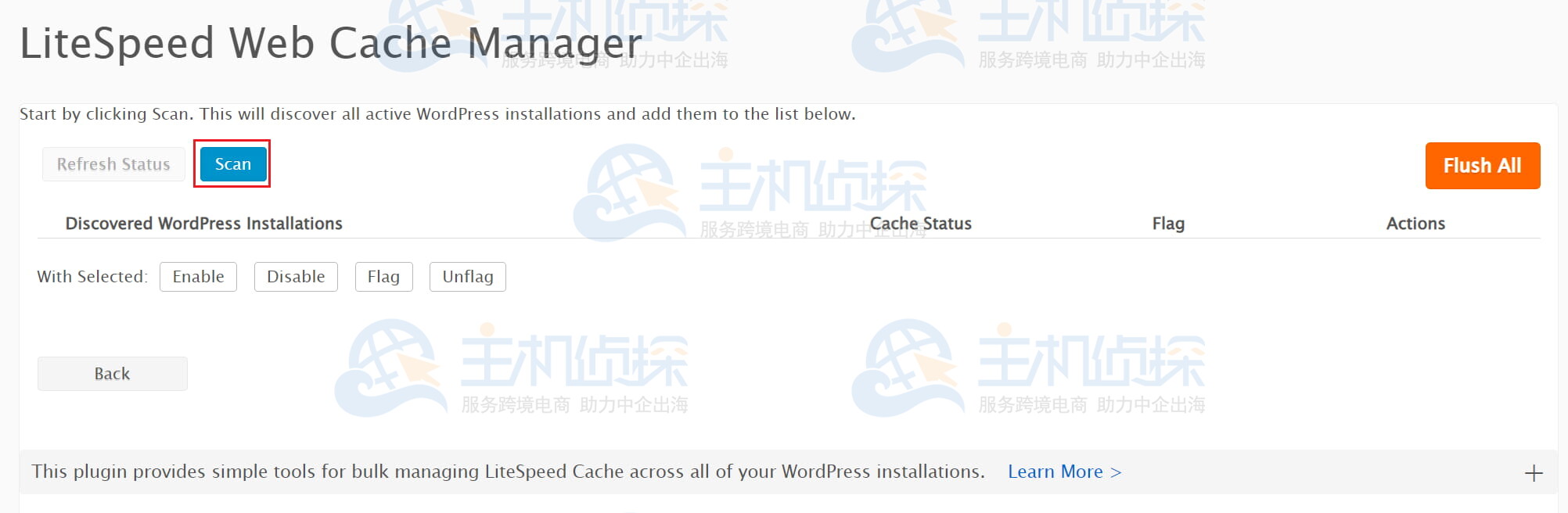Click the 'Start by clicking Scan' instruction text
Screen dimensions: 1568x513
click(x=437, y=114)
